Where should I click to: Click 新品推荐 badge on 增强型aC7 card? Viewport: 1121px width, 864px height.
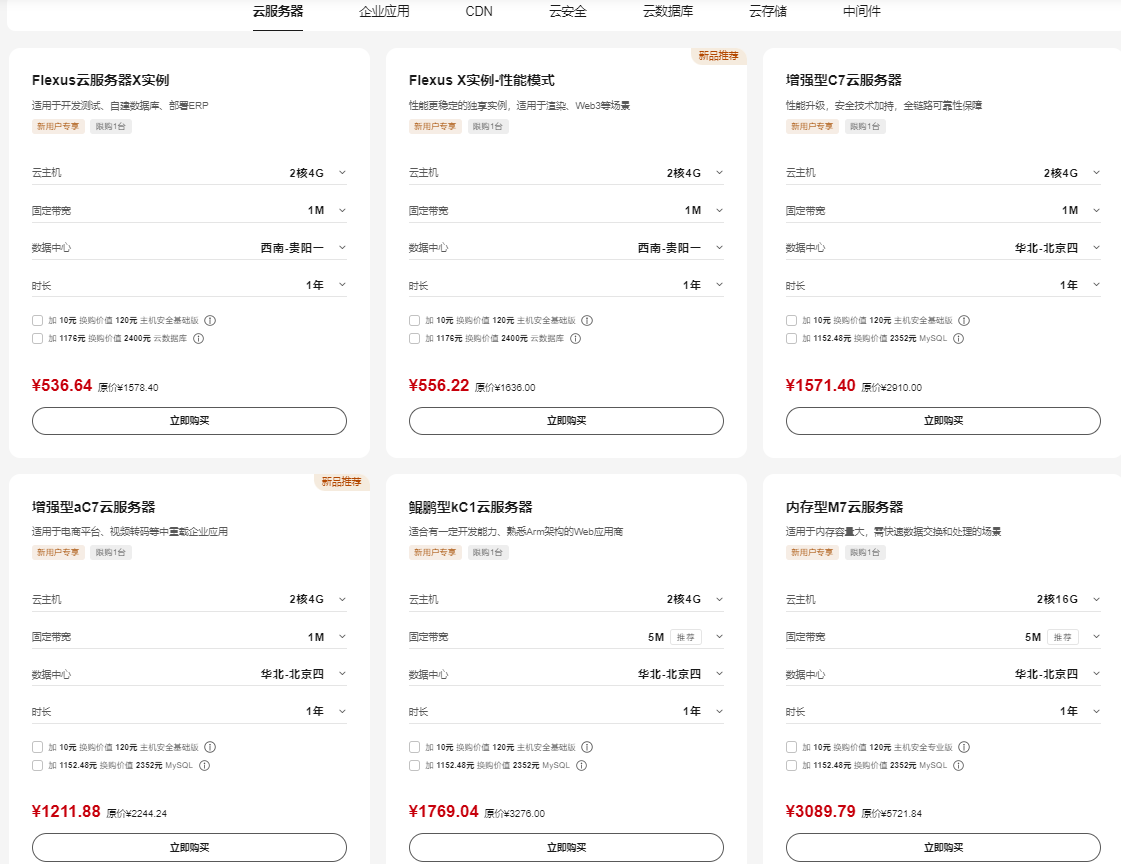pyautogui.click(x=341, y=482)
